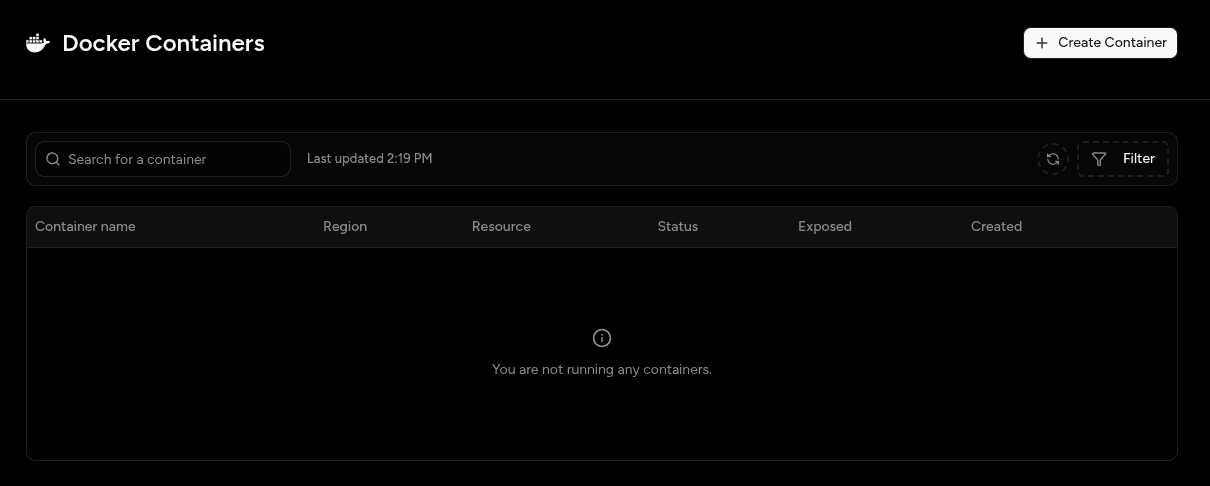Click the Created column header
Image resolution: width=1210 pixels, height=486 pixels.
point(996,226)
